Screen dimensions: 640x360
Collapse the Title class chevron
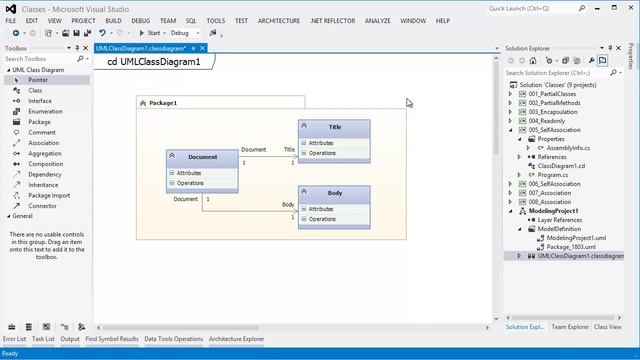pos(304,126)
